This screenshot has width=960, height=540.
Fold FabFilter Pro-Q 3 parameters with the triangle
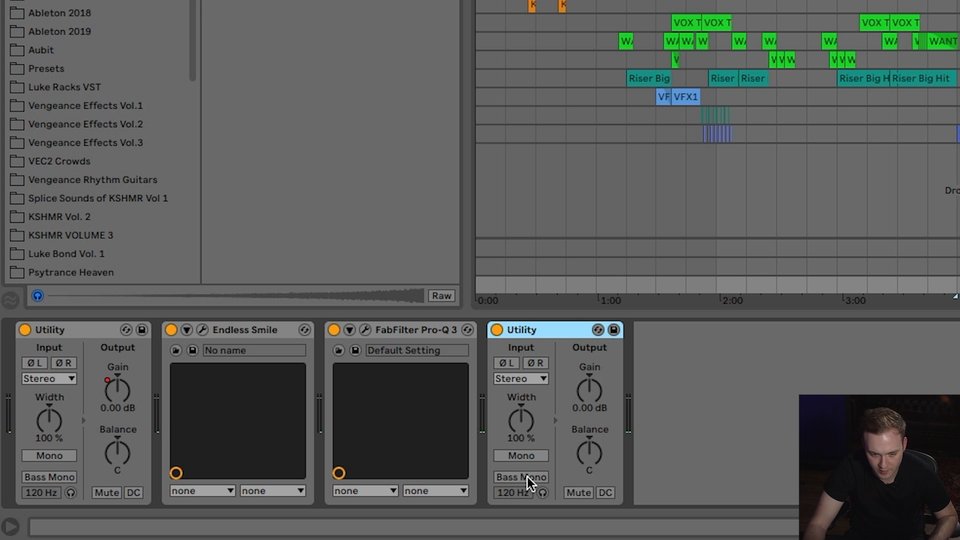349,330
